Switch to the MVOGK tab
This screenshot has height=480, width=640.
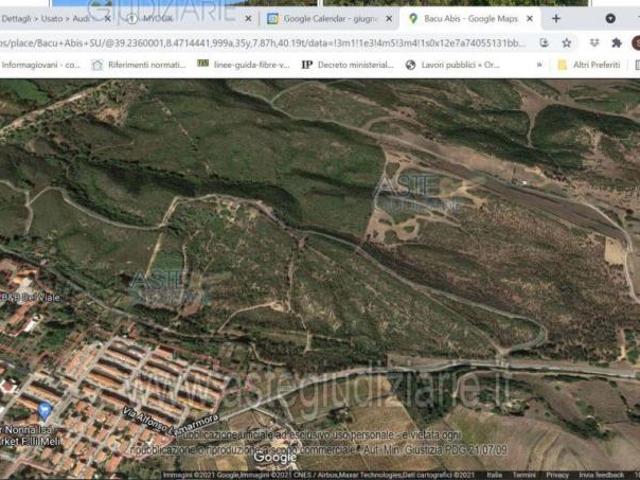click(x=189, y=19)
